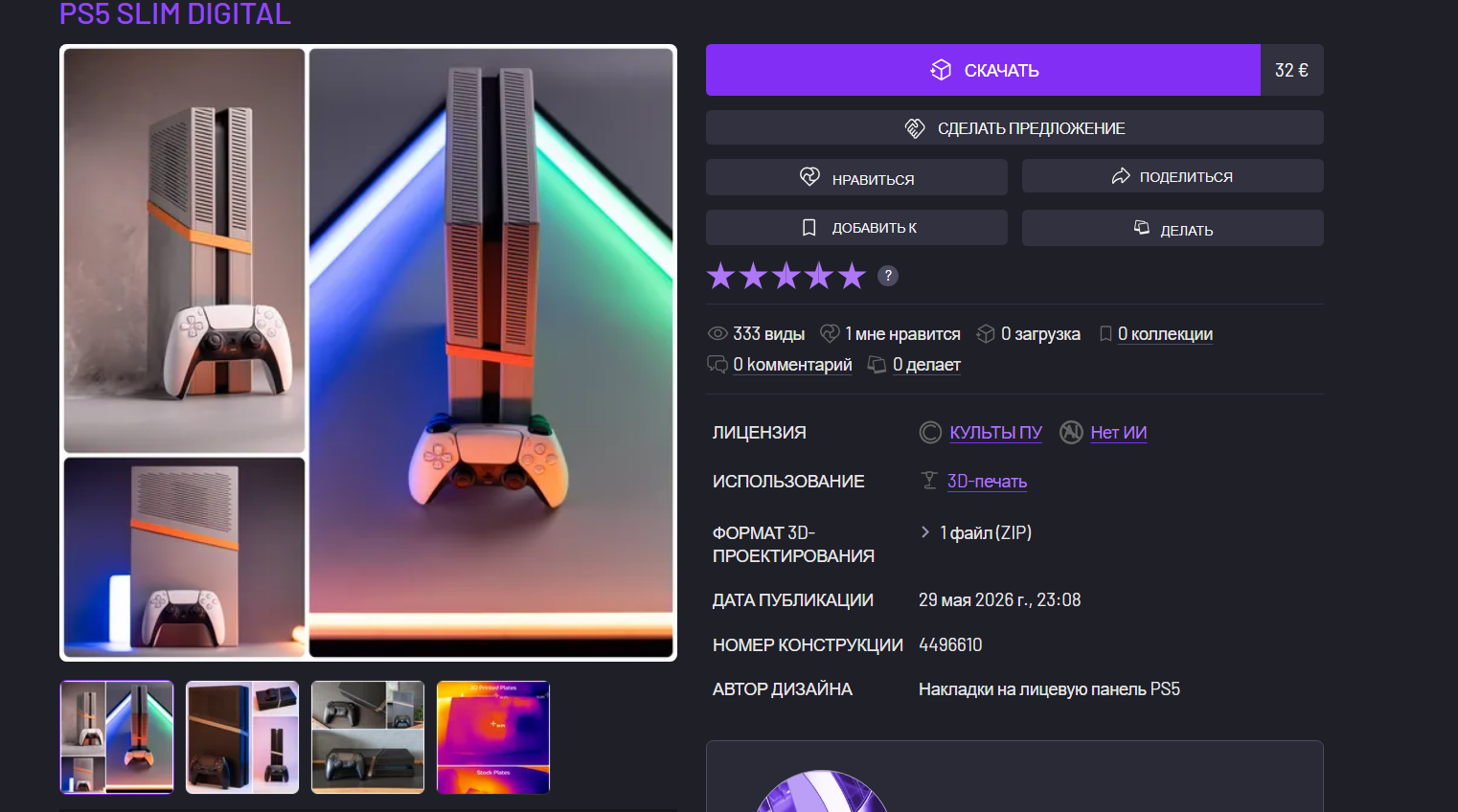1458x812 pixels.
Task: Click the design number 4496610
Action: [950, 645]
